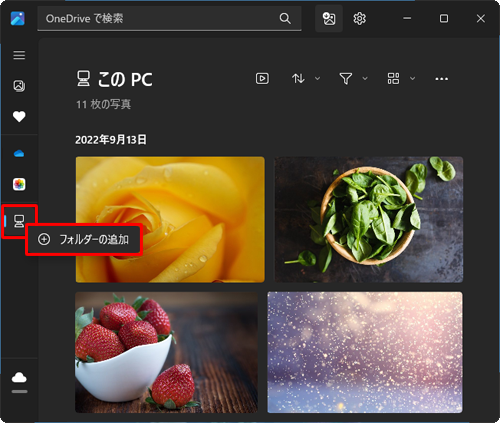Expand the sort dropdown chevron
This screenshot has width=500, height=423.
317,79
